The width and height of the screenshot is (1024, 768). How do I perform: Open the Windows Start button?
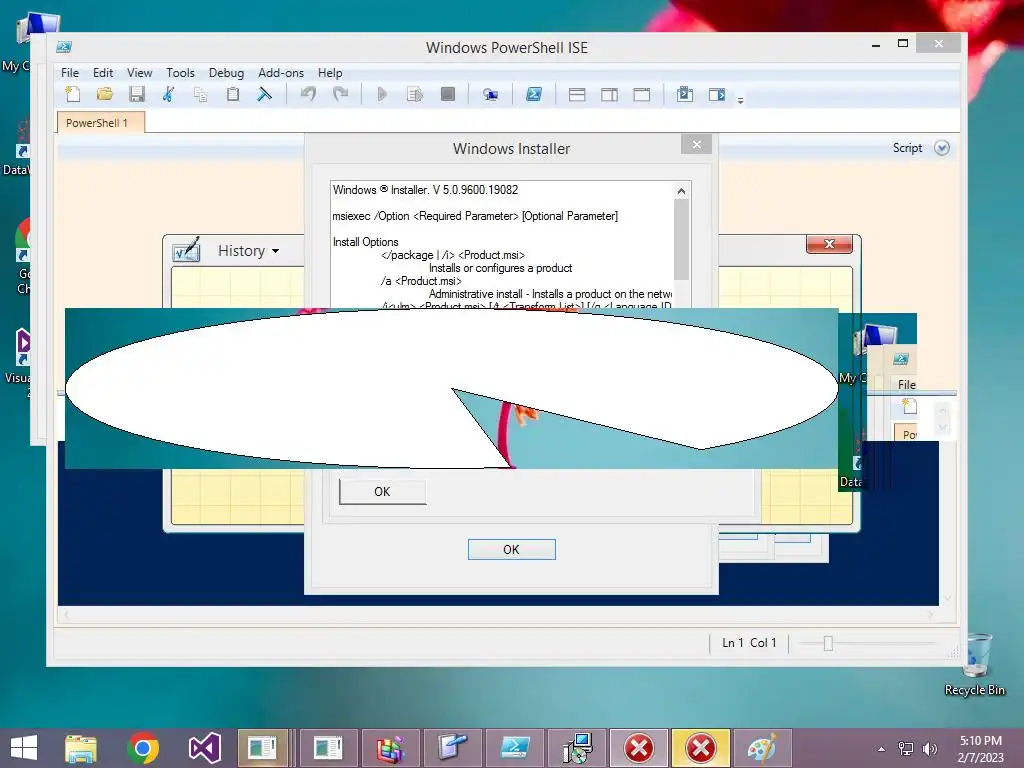coord(24,748)
